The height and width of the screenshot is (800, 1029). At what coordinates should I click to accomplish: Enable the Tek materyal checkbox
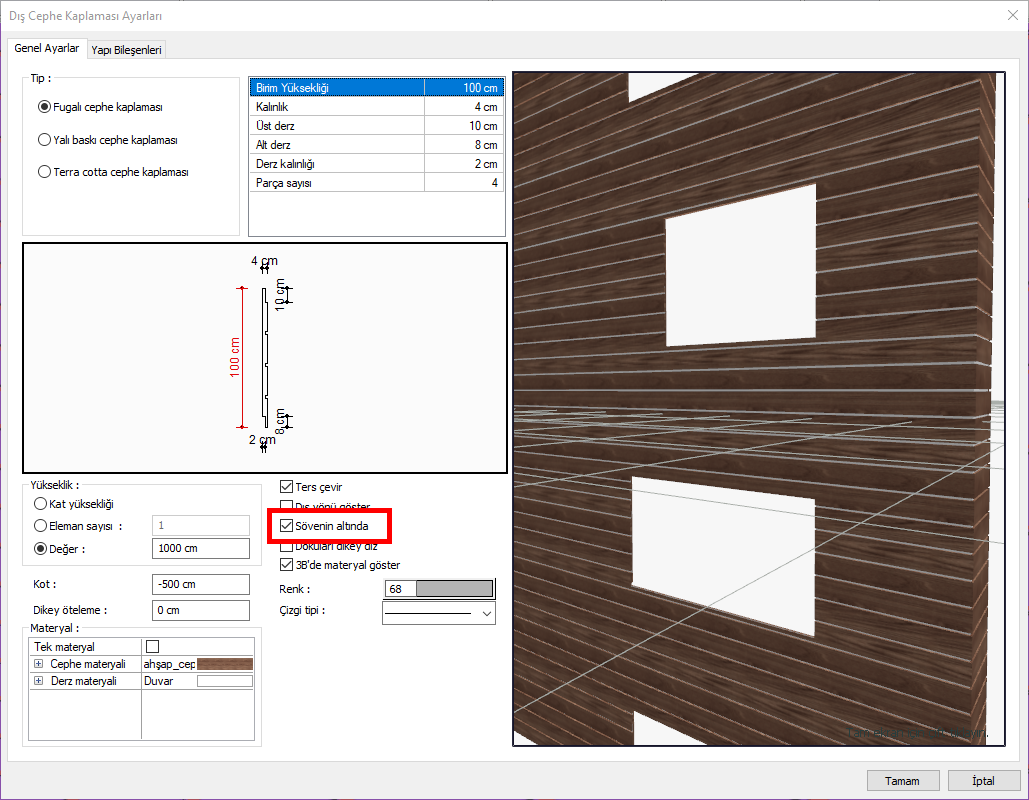click(152, 647)
